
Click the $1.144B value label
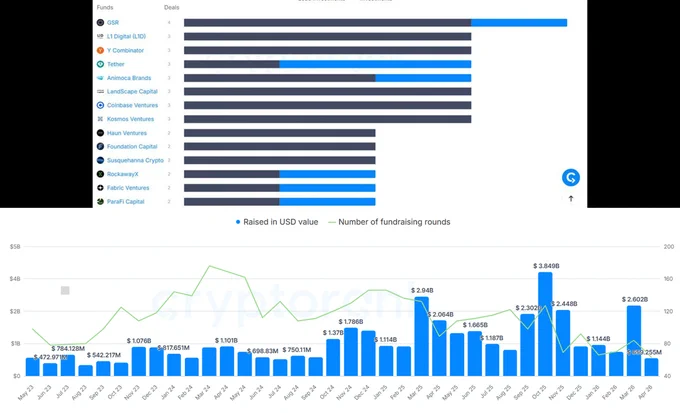598,339
